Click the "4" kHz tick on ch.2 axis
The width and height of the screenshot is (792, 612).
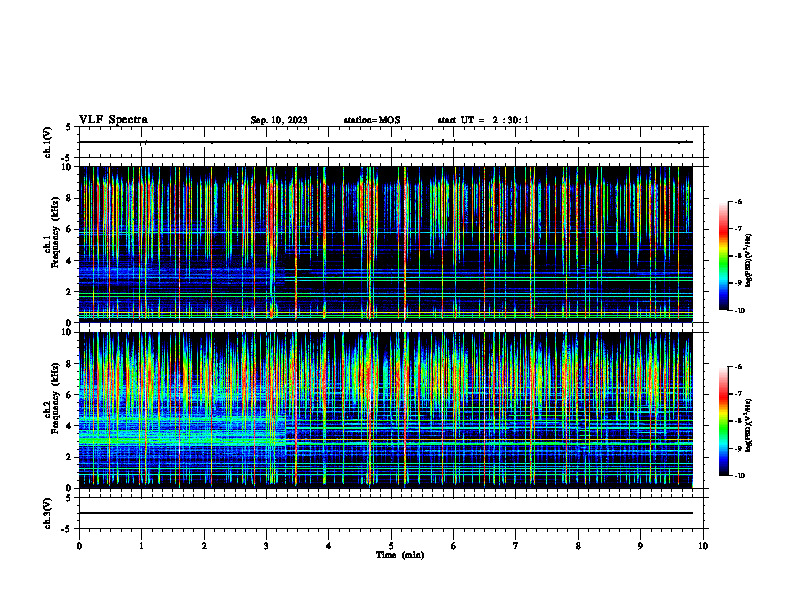70,426
